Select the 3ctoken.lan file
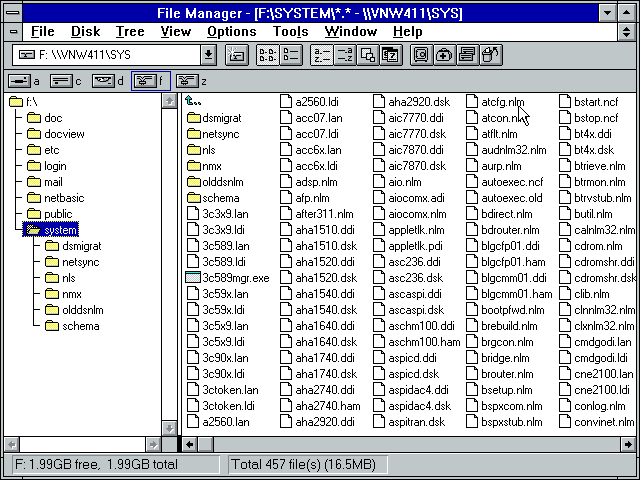 point(222,390)
